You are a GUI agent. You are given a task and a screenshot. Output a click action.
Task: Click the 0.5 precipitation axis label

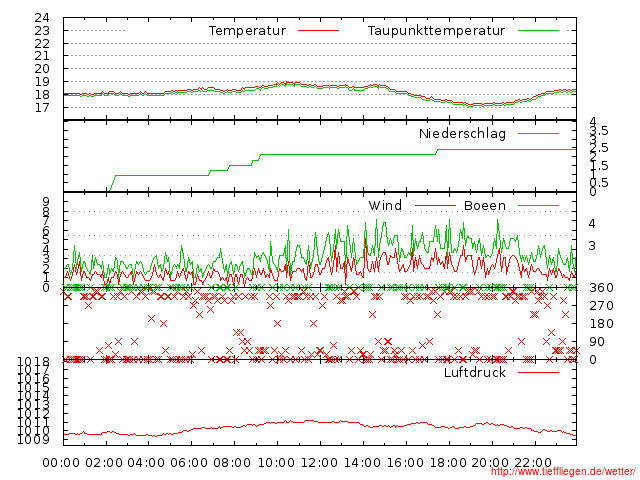click(599, 182)
